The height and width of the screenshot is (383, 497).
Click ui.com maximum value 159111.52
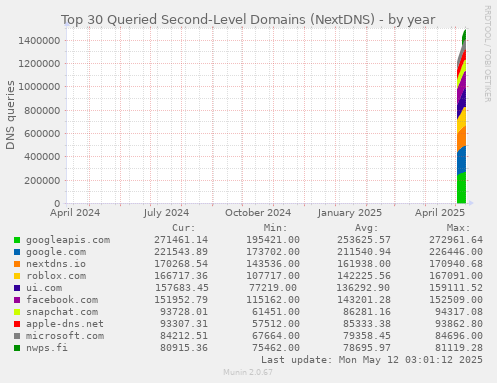(x=456, y=288)
